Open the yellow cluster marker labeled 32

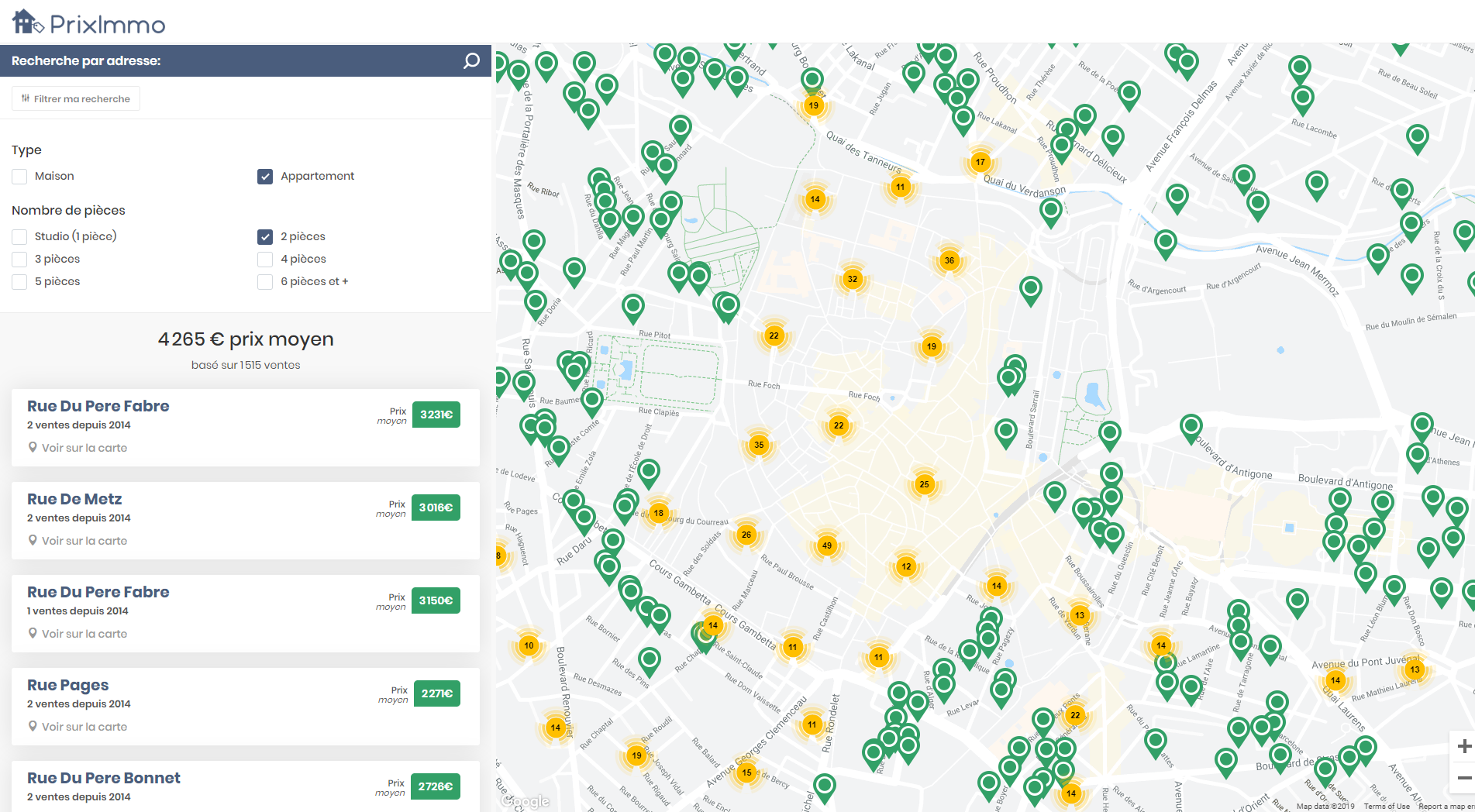click(x=853, y=279)
